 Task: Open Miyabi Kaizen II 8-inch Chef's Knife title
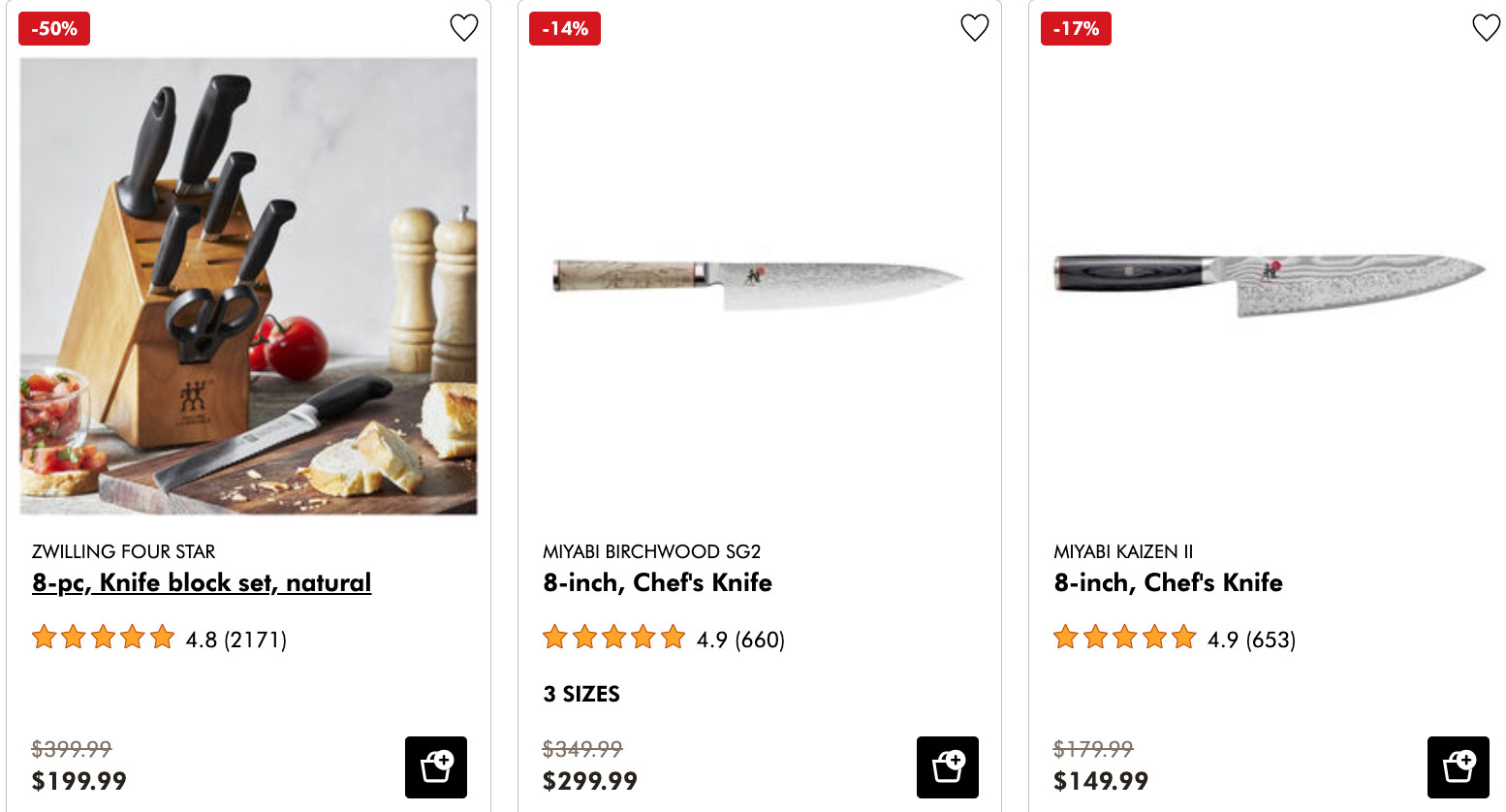[x=1168, y=582]
